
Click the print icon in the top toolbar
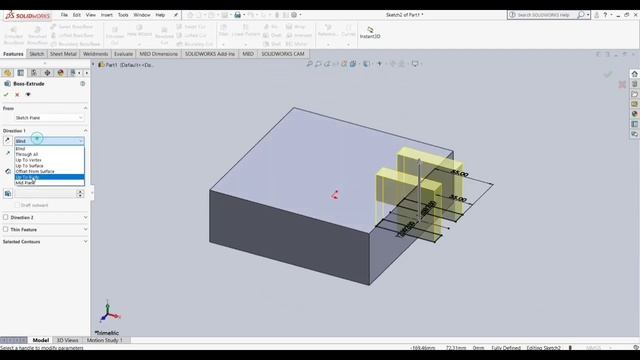(x=238, y=15)
